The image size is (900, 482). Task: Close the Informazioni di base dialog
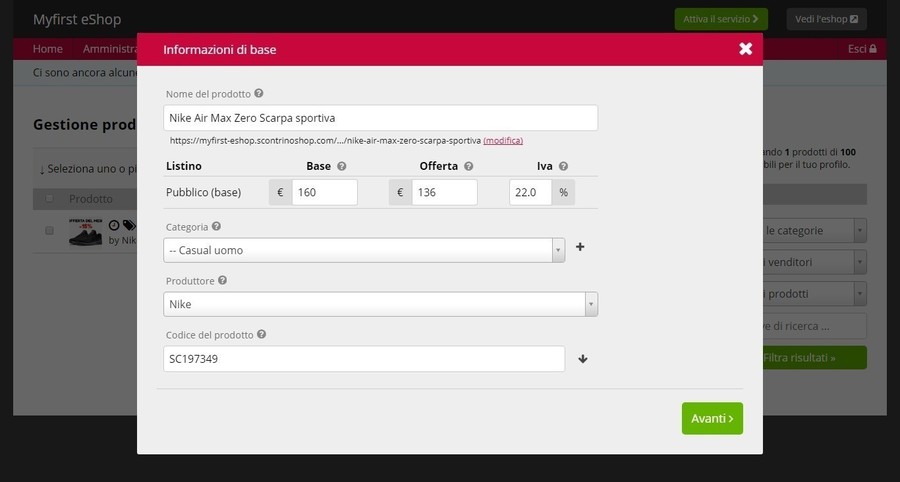[745, 49]
